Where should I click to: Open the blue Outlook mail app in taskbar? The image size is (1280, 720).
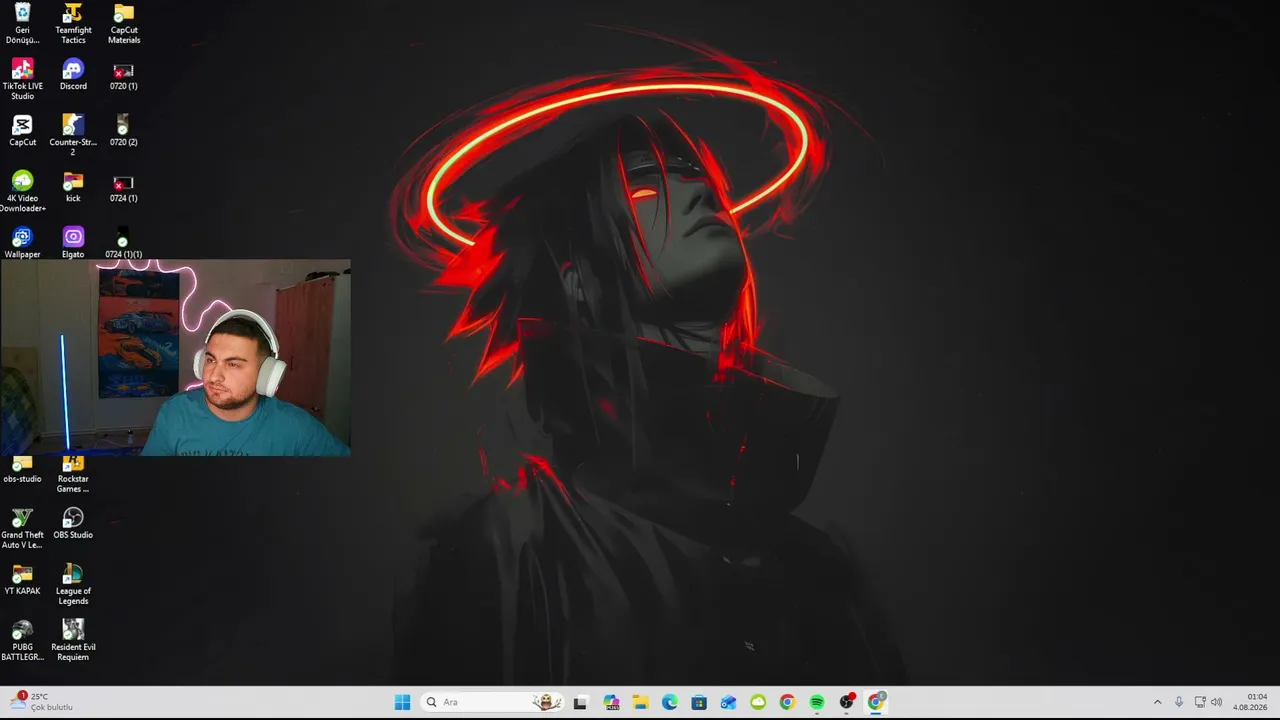728,702
